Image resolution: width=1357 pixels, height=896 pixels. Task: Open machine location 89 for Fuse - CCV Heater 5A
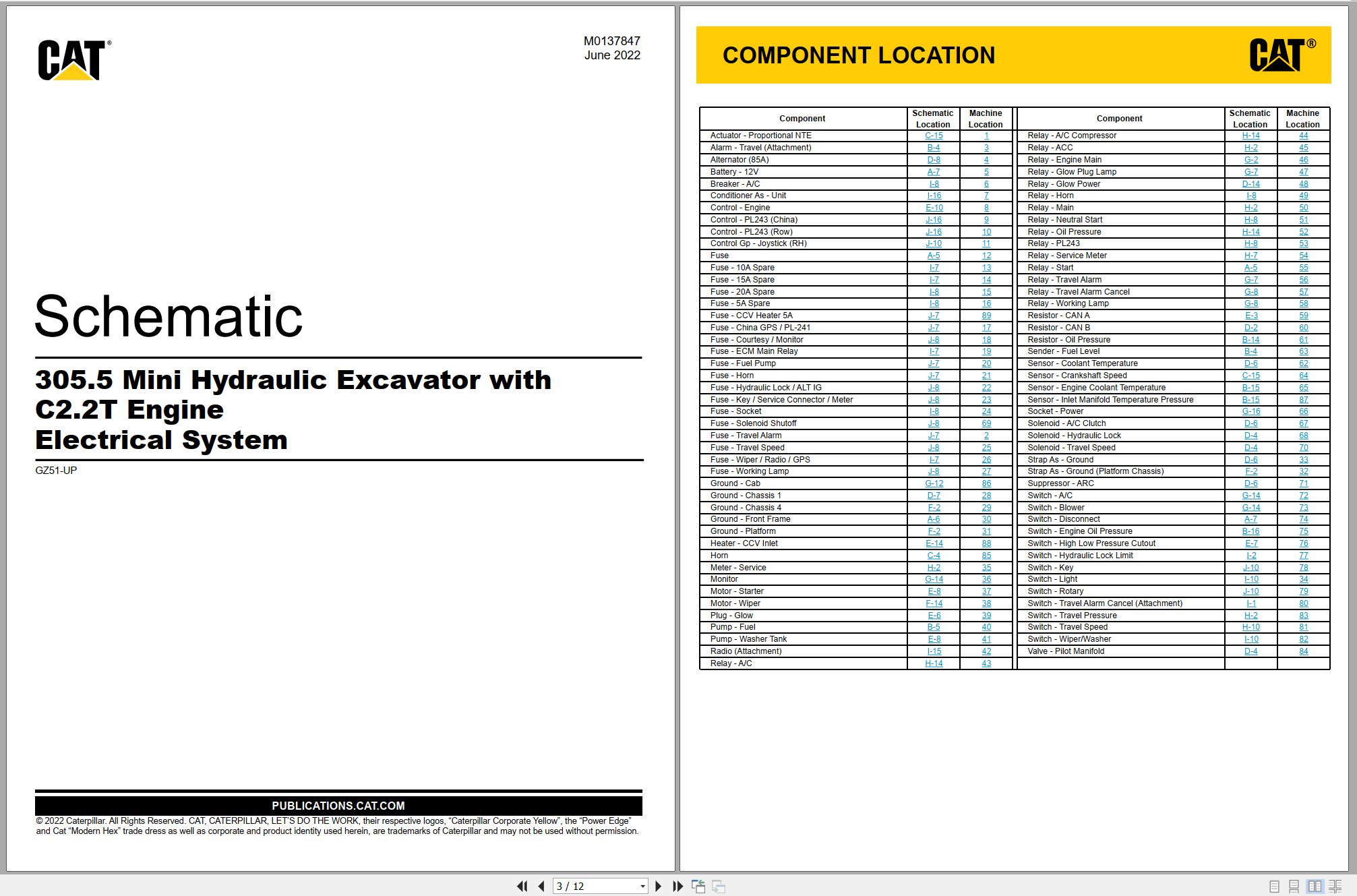pyautogui.click(x=986, y=316)
